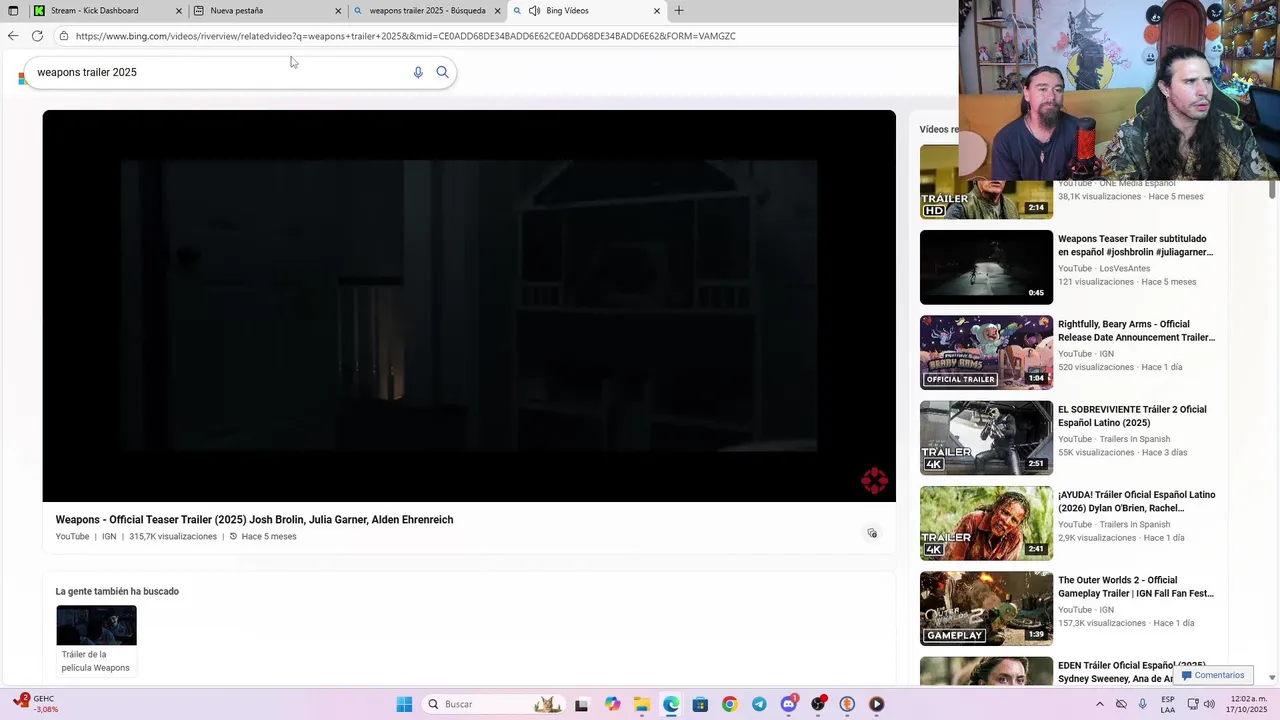Open the media player taskbar icon
Viewport: 1280px width, 720px height.
click(876, 704)
